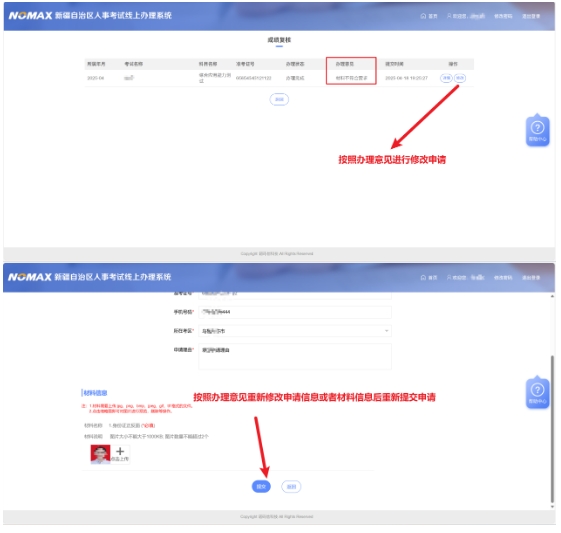Expand the exam district dropdown arrow
Image resolution: width=561 pixels, height=533 pixels.
click(386, 331)
